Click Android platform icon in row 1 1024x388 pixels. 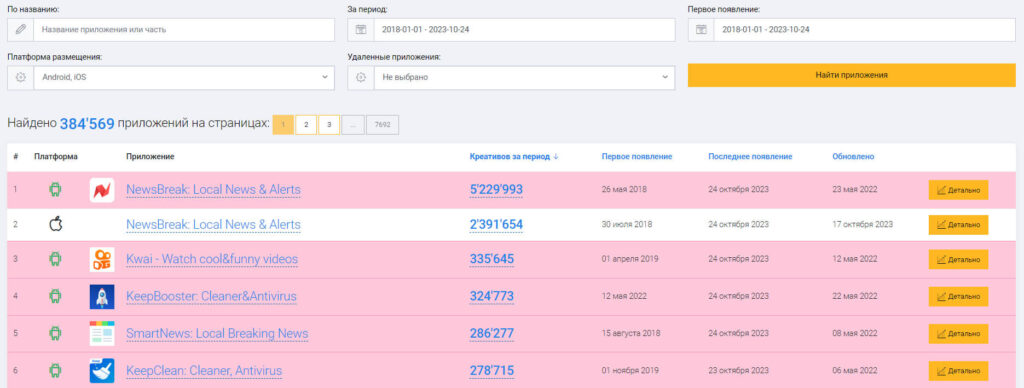tap(56, 189)
